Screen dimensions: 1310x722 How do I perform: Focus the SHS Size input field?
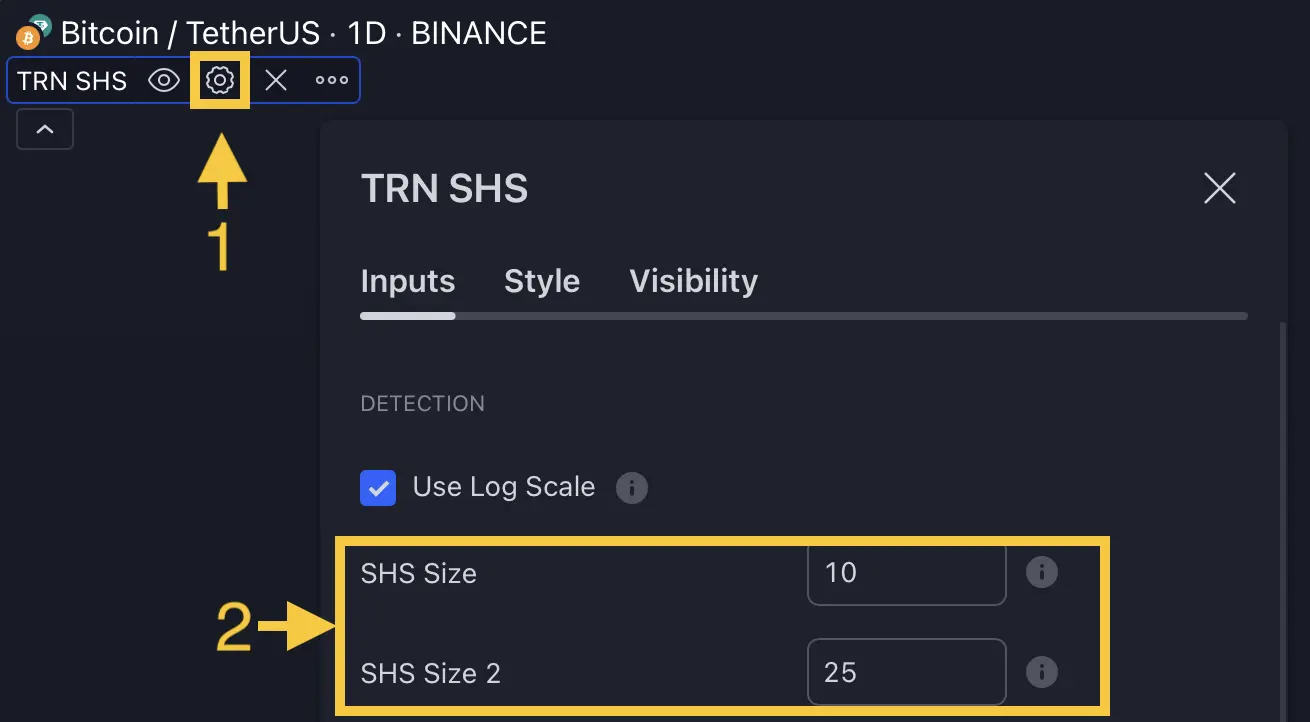tap(905, 573)
